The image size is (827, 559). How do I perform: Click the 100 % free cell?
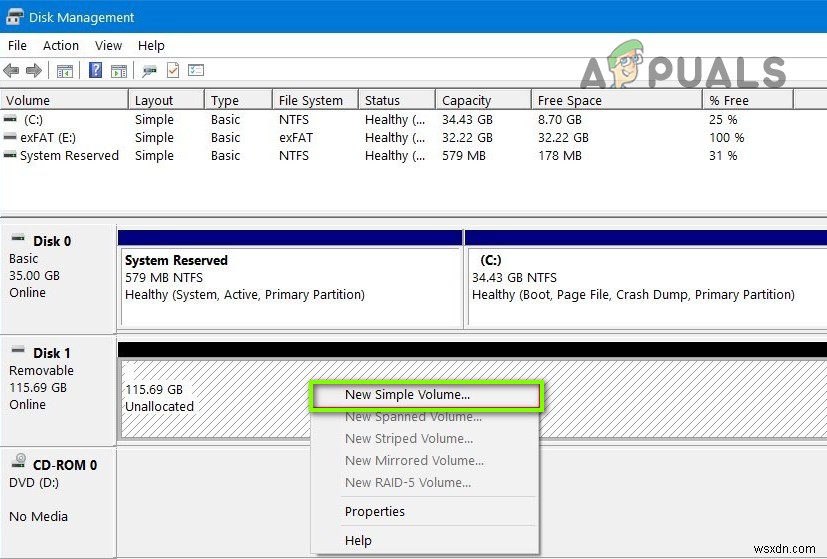pyautogui.click(x=727, y=138)
